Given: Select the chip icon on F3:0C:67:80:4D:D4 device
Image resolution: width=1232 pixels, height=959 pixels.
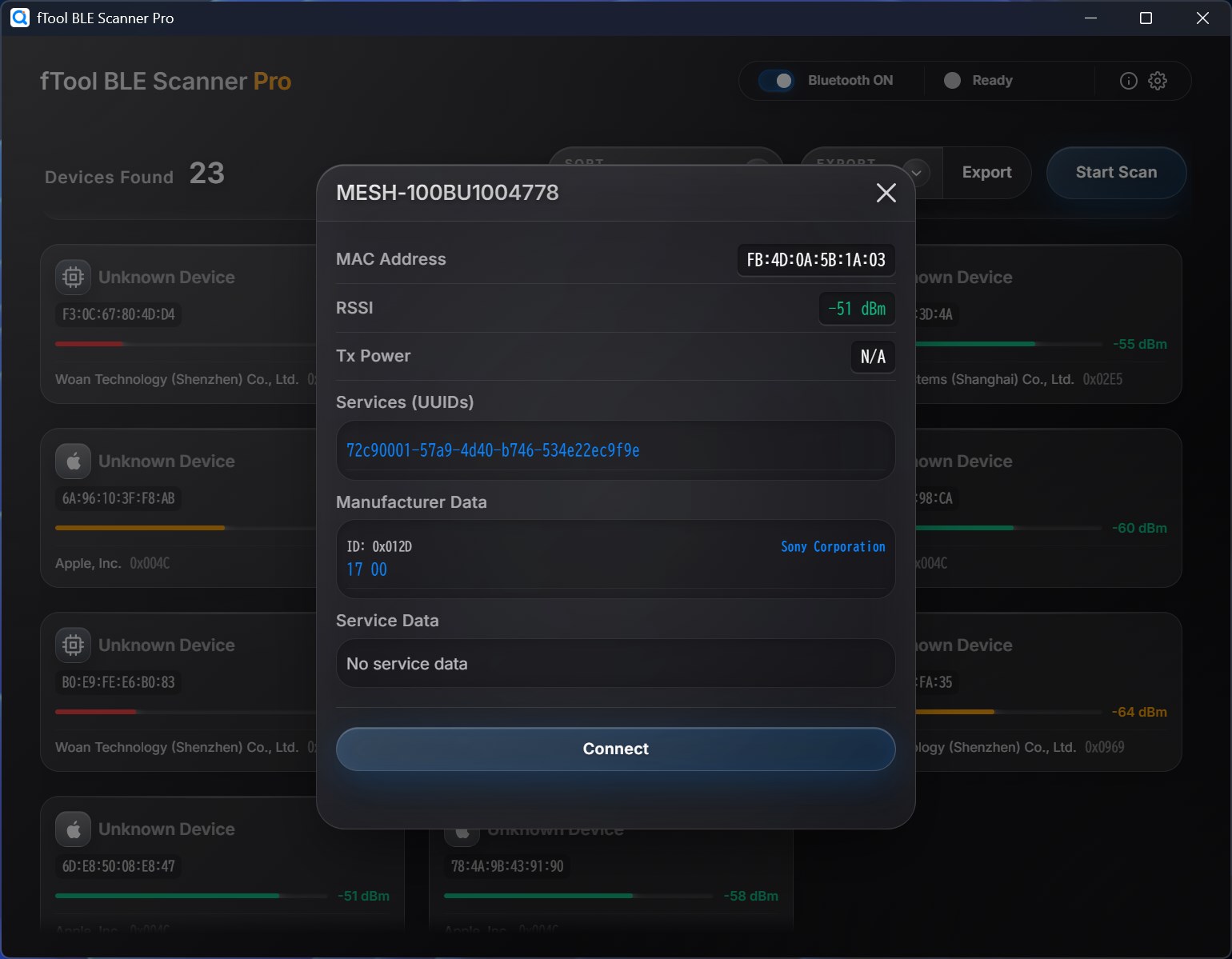Looking at the screenshot, I should coord(73,276).
